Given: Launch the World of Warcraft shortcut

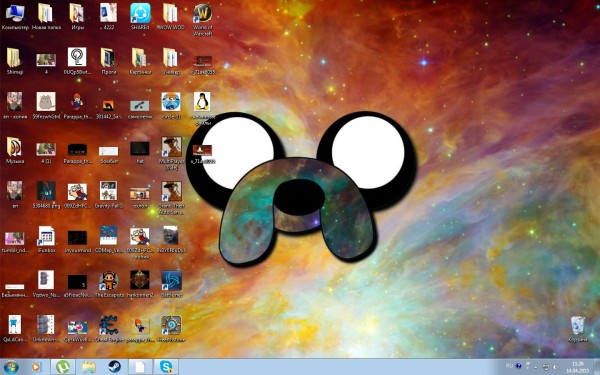Looking at the screenshot, I should [202, 20].
